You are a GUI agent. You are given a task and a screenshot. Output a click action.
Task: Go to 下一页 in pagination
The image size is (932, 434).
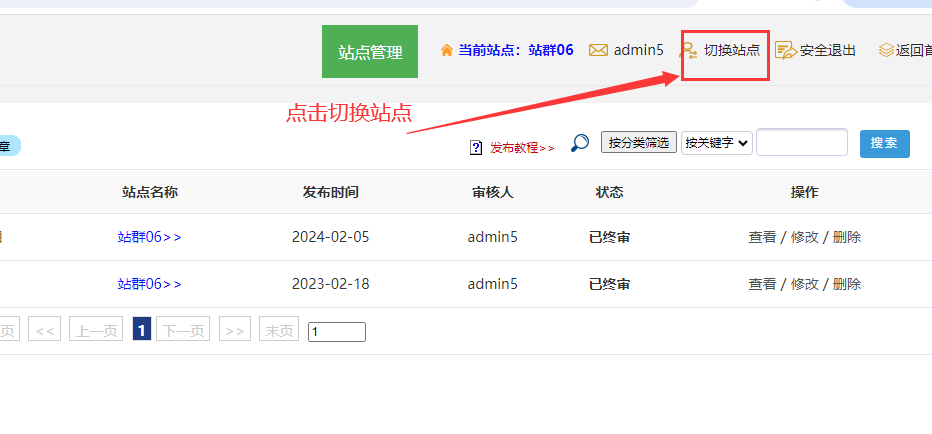point(183,330)
